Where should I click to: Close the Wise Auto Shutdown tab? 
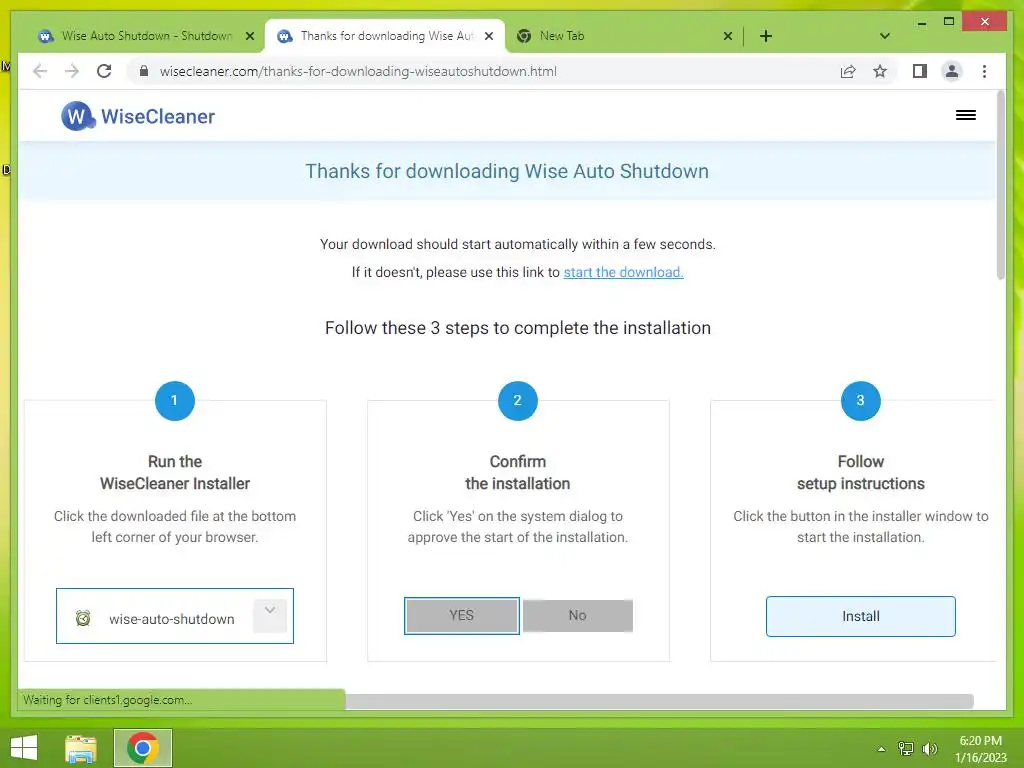249,36
